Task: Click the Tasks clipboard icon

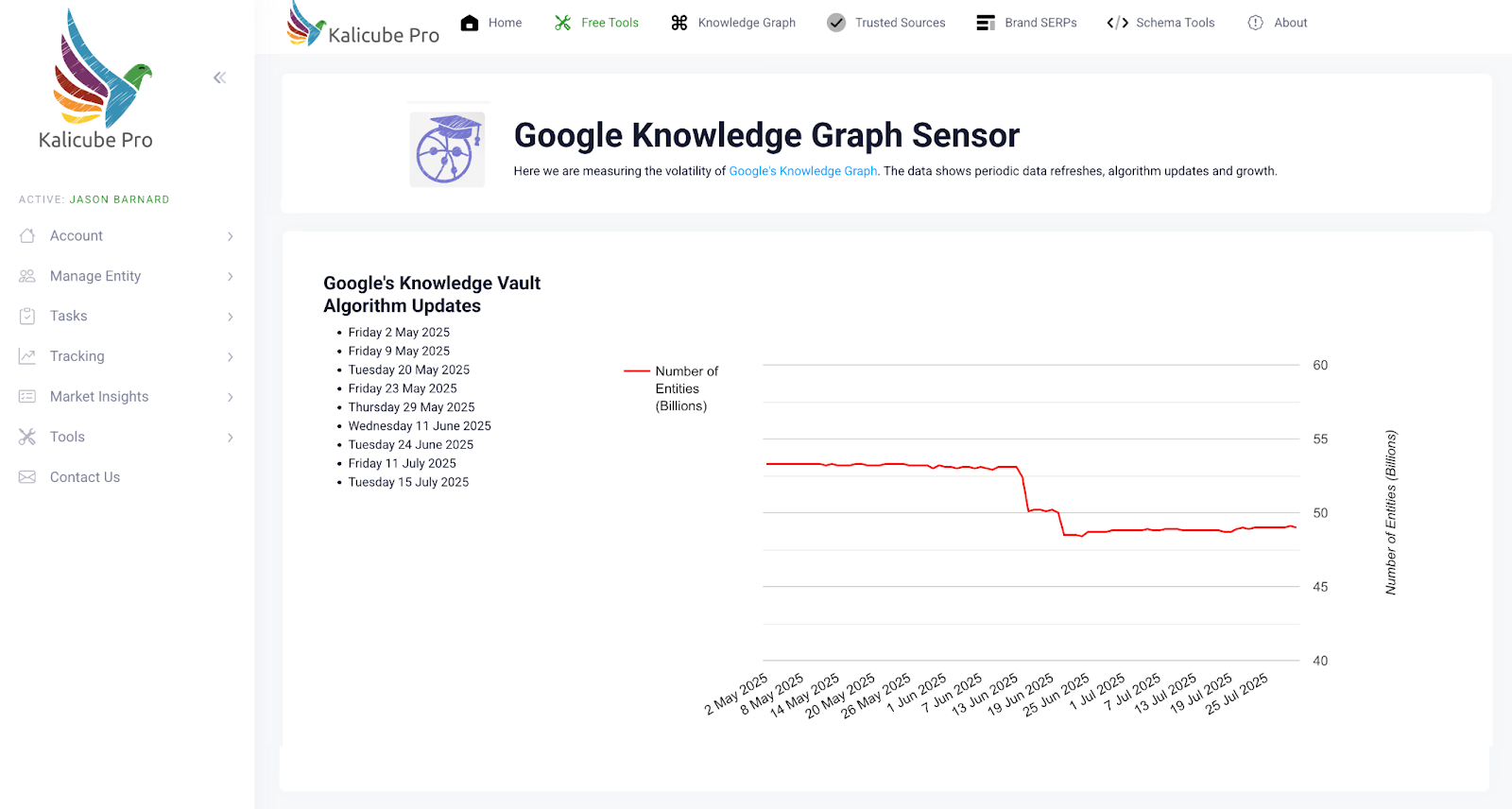Action: 27,317
